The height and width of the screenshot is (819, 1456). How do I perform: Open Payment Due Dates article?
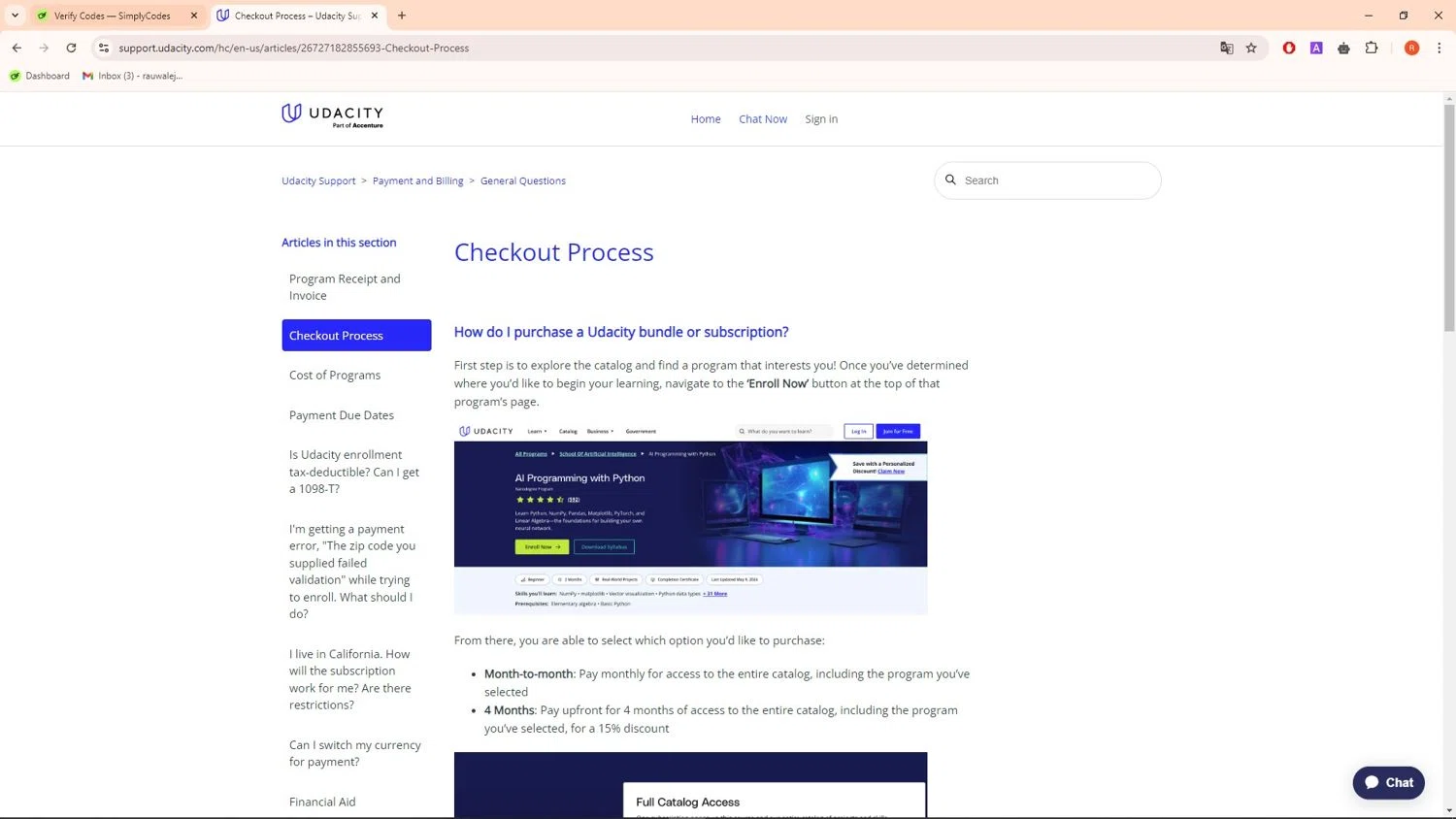[356, 414]
